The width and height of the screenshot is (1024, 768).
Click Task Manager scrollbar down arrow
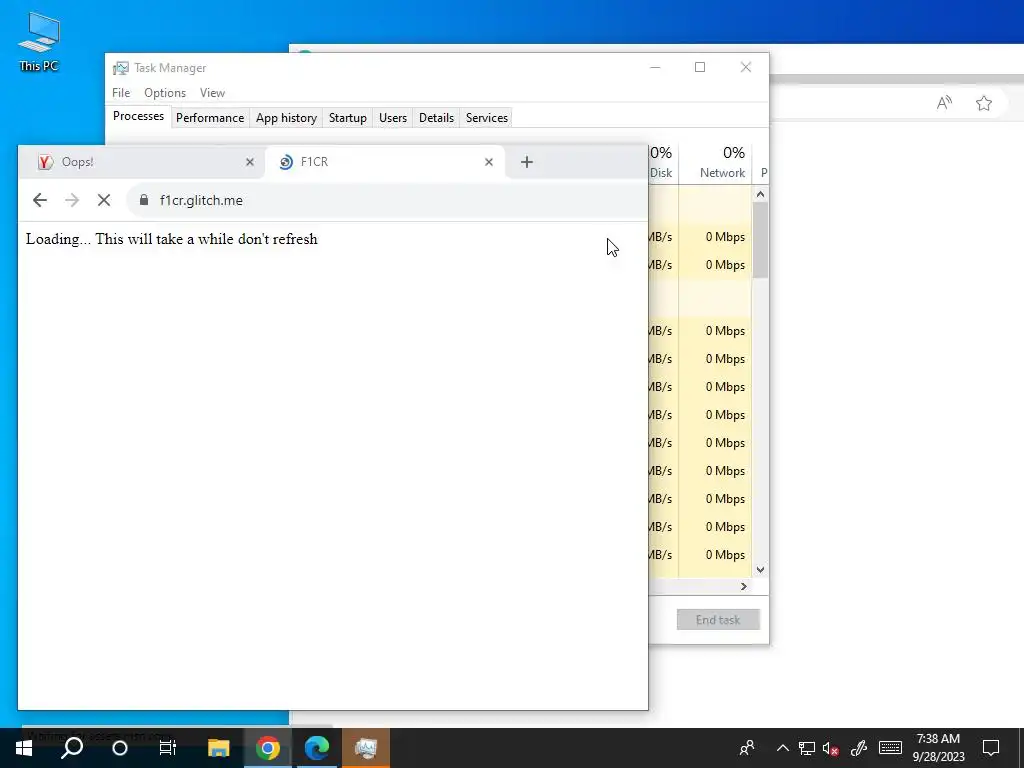pos(760,569)
